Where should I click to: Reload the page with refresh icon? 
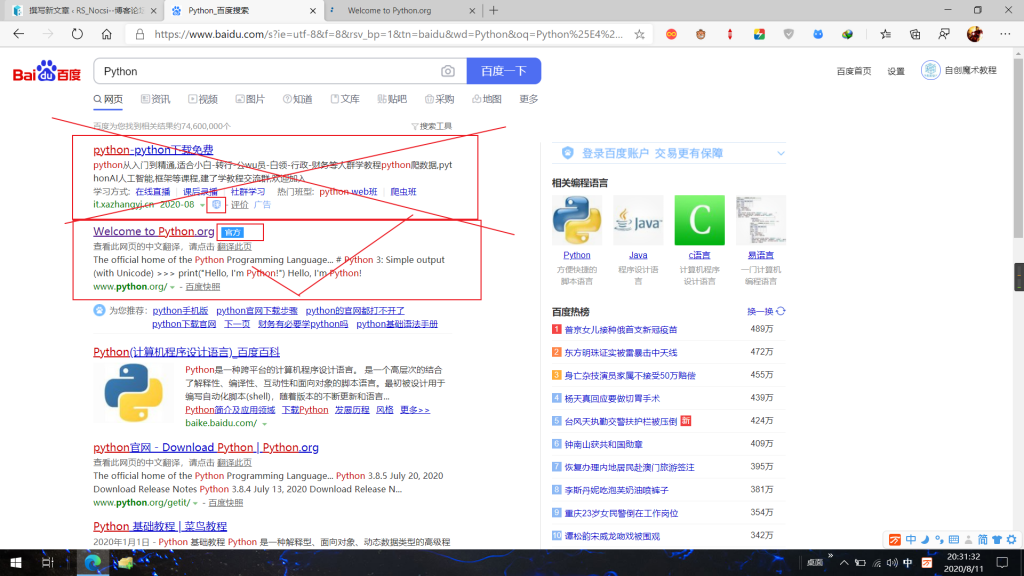point(77,34)
